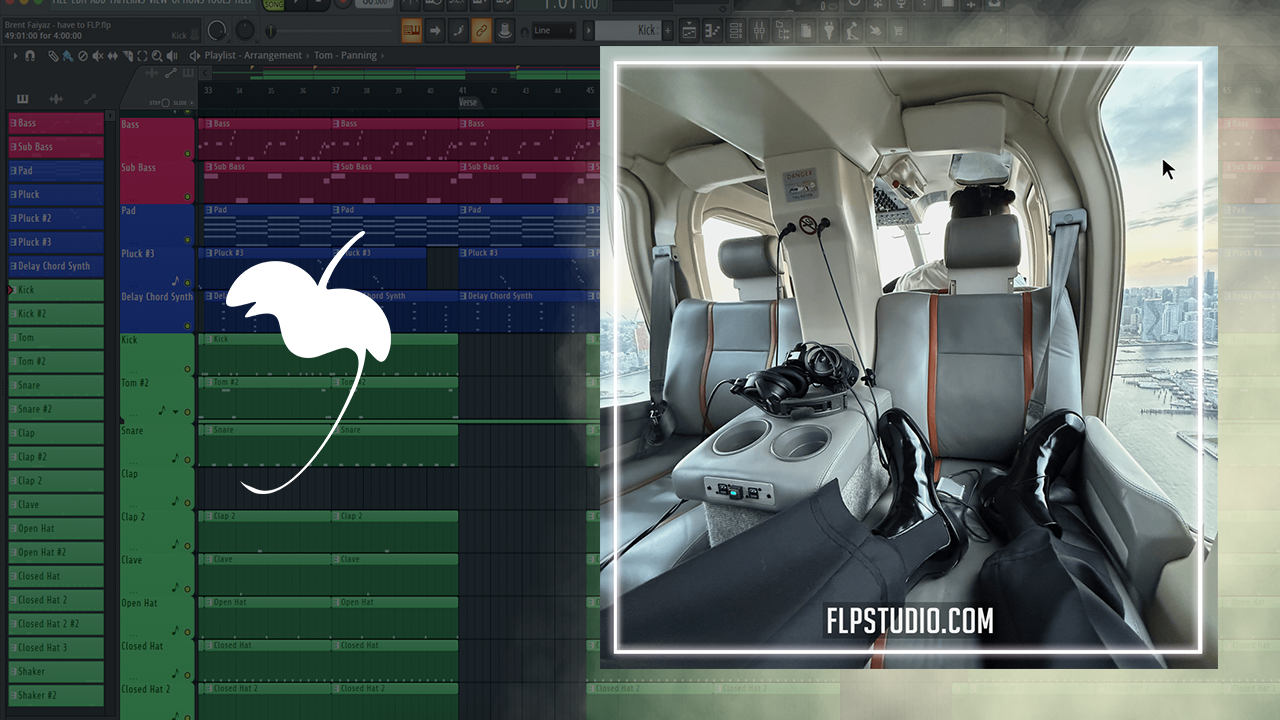Select the Mute tool in playlist toolbar
The height and width of the screenshot is (720, 1280).
click(x=97, y=56)
